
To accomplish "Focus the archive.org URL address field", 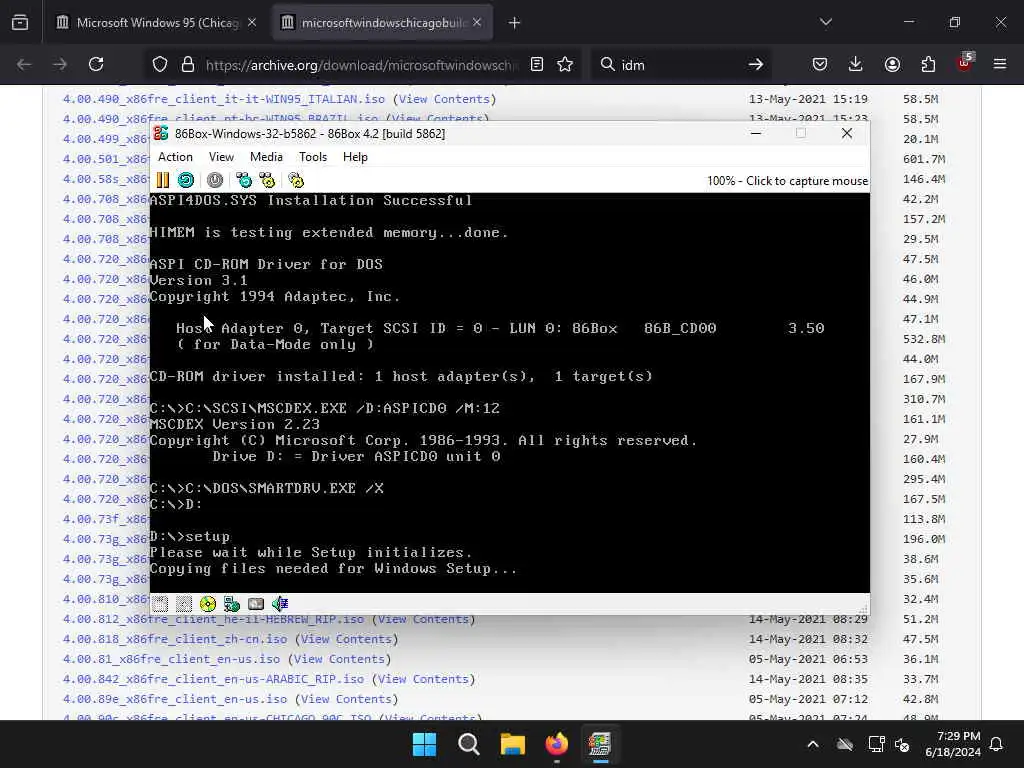I will [x=361, y=65].
